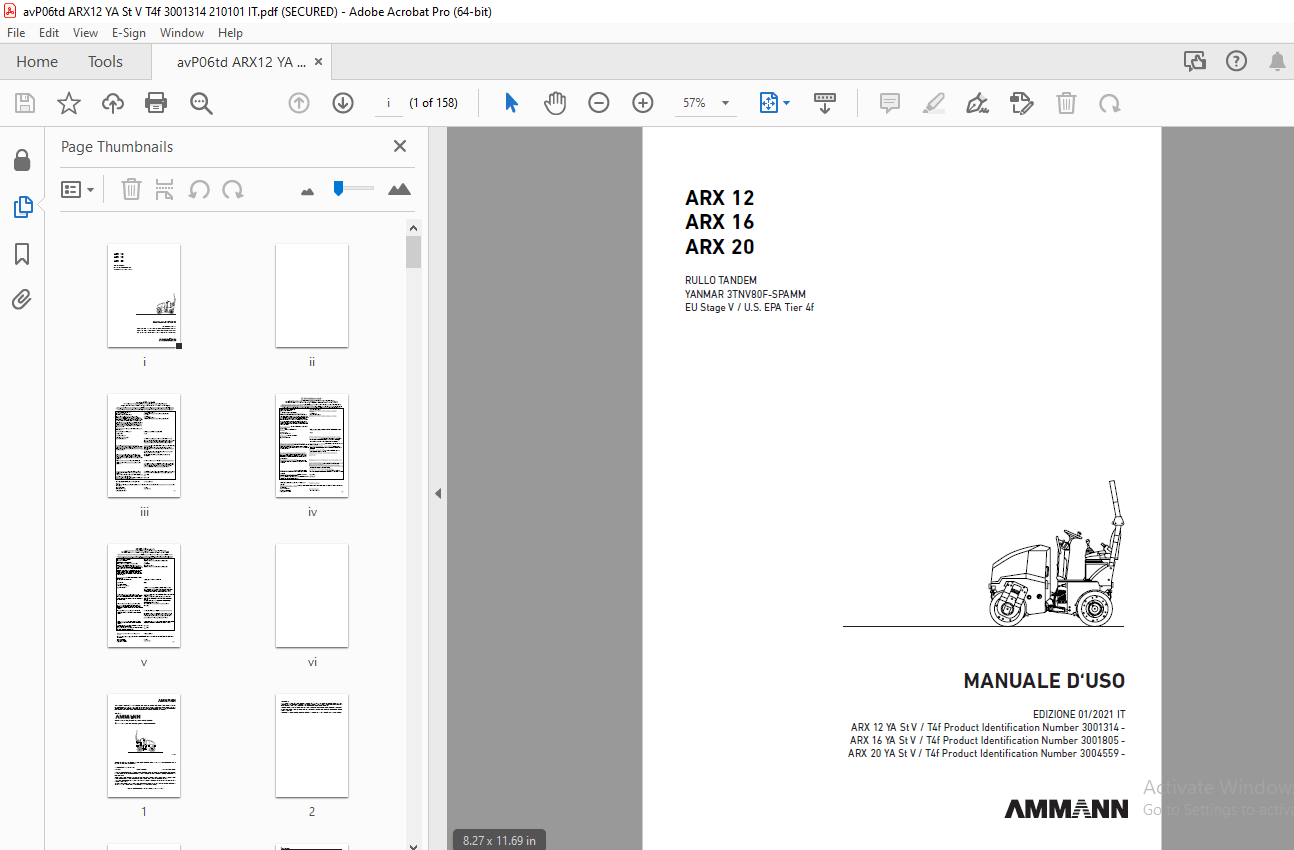This screenshot has width=1294, height=850.
Task: Click the trash icon in the main toolbar
Action: [x=1067, y=103]
